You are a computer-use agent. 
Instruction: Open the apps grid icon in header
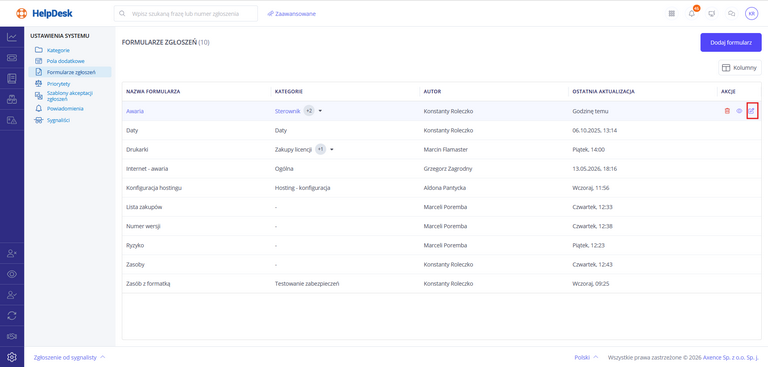671,14
